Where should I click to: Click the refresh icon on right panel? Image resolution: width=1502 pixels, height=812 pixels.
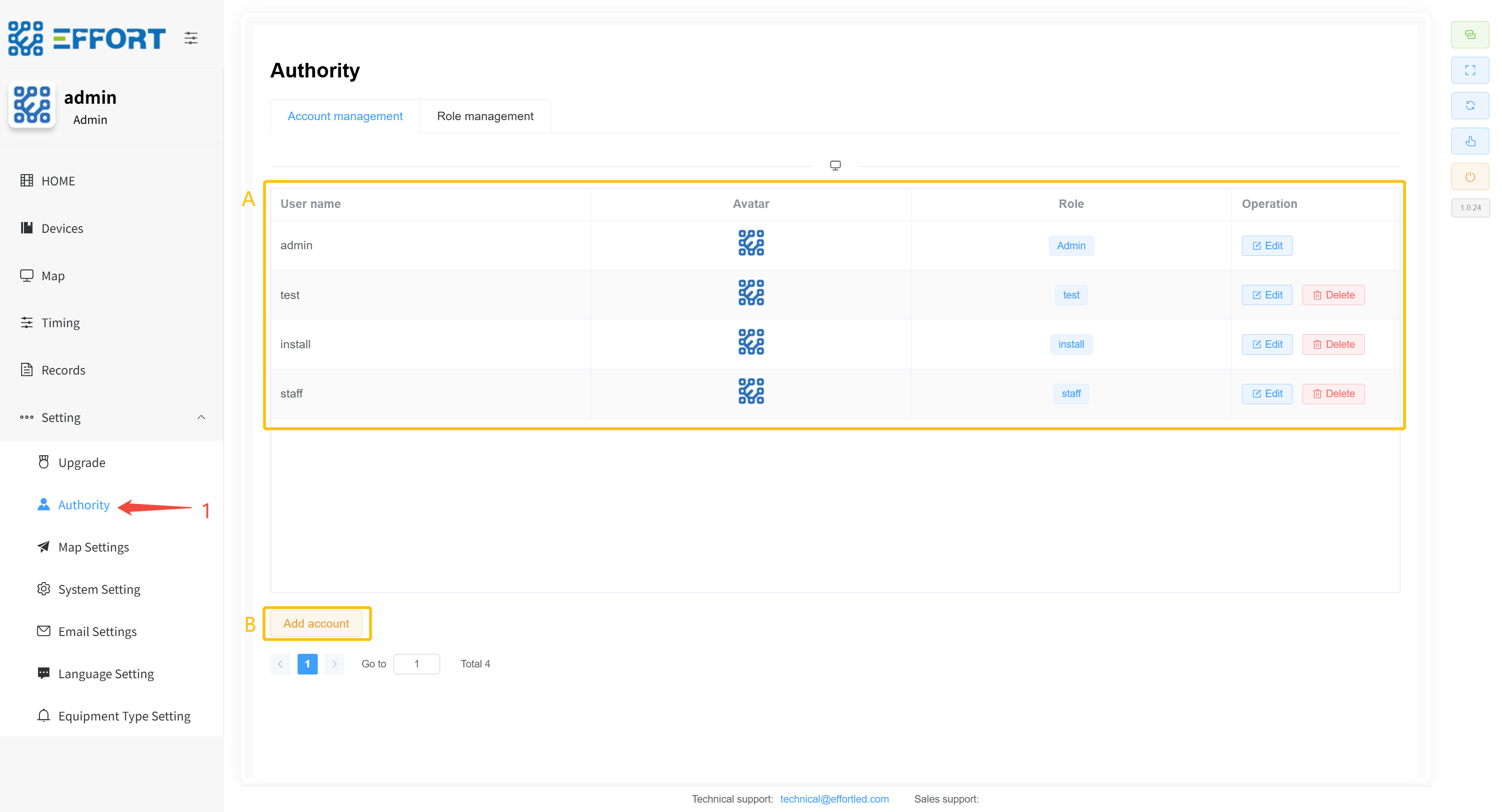(1469, 106)
